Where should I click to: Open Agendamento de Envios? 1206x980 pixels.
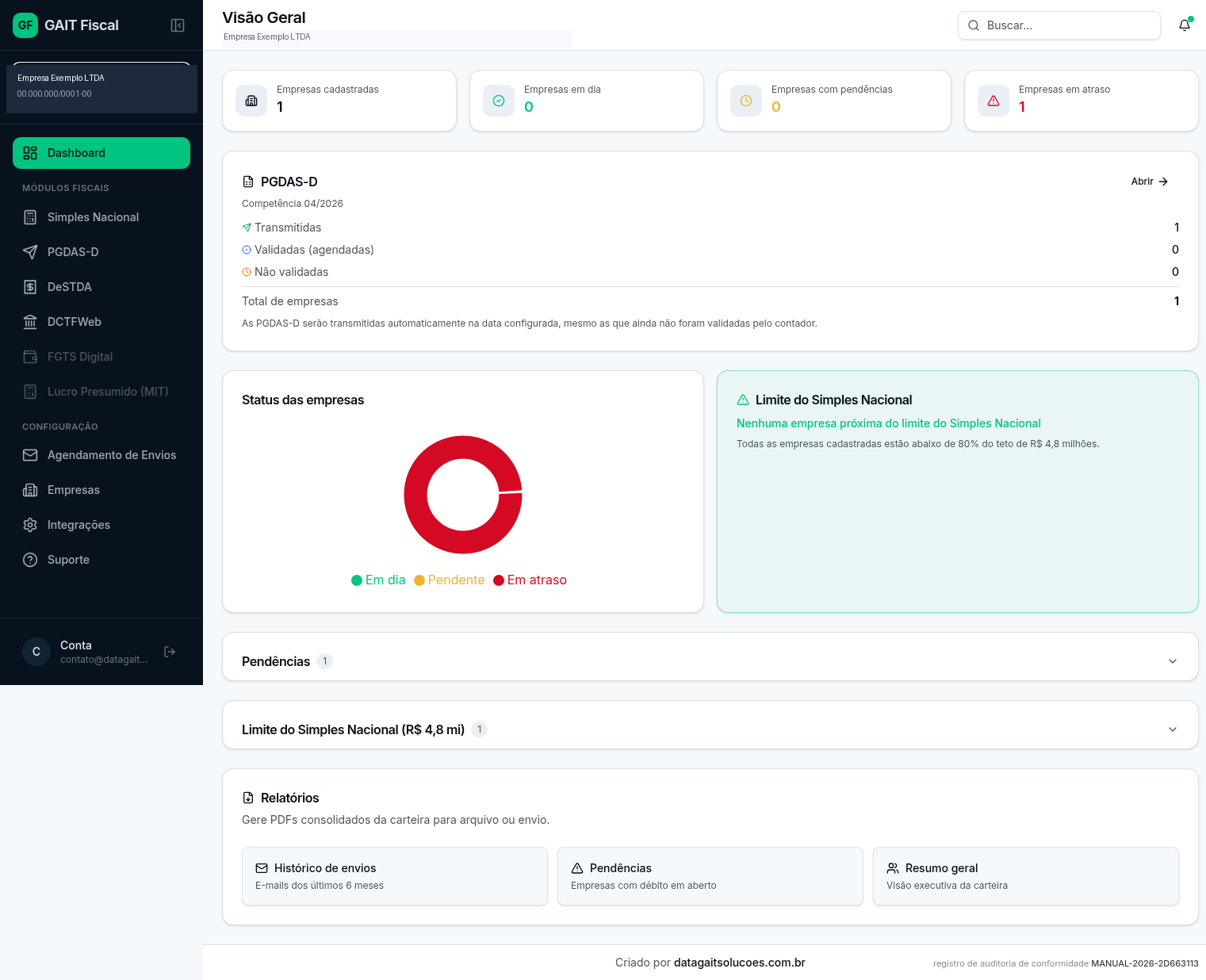tap(101, 455)
